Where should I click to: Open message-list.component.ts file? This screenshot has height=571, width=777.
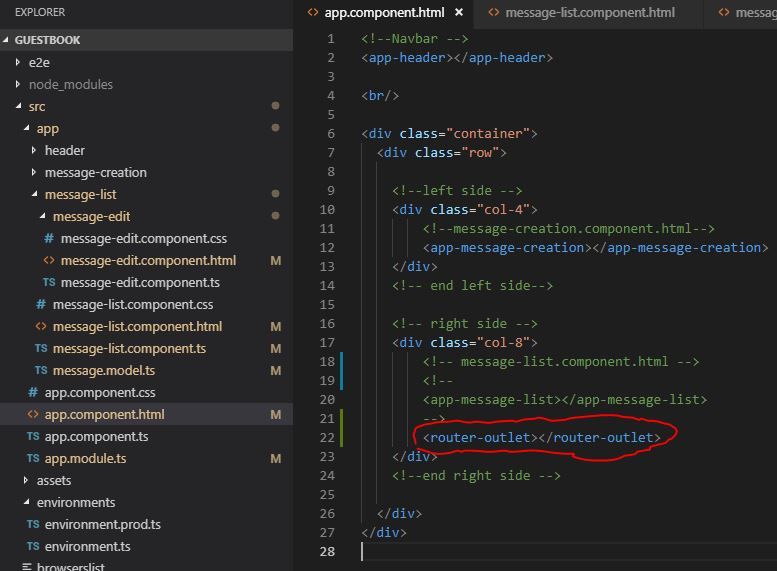(x=129, y=349)
